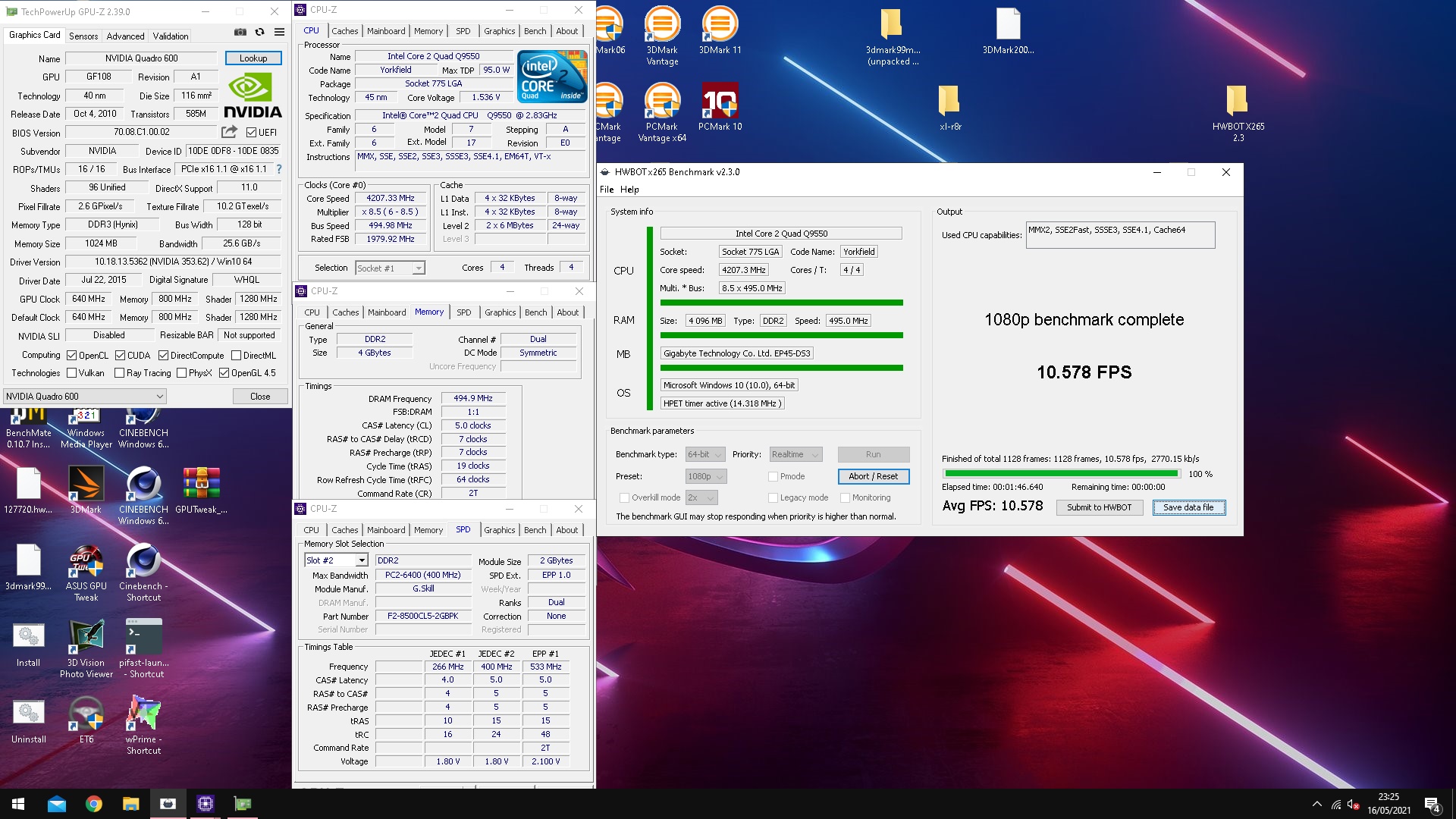Open the 3DMark Vantage desktop icon

click(x=662, y=36)
